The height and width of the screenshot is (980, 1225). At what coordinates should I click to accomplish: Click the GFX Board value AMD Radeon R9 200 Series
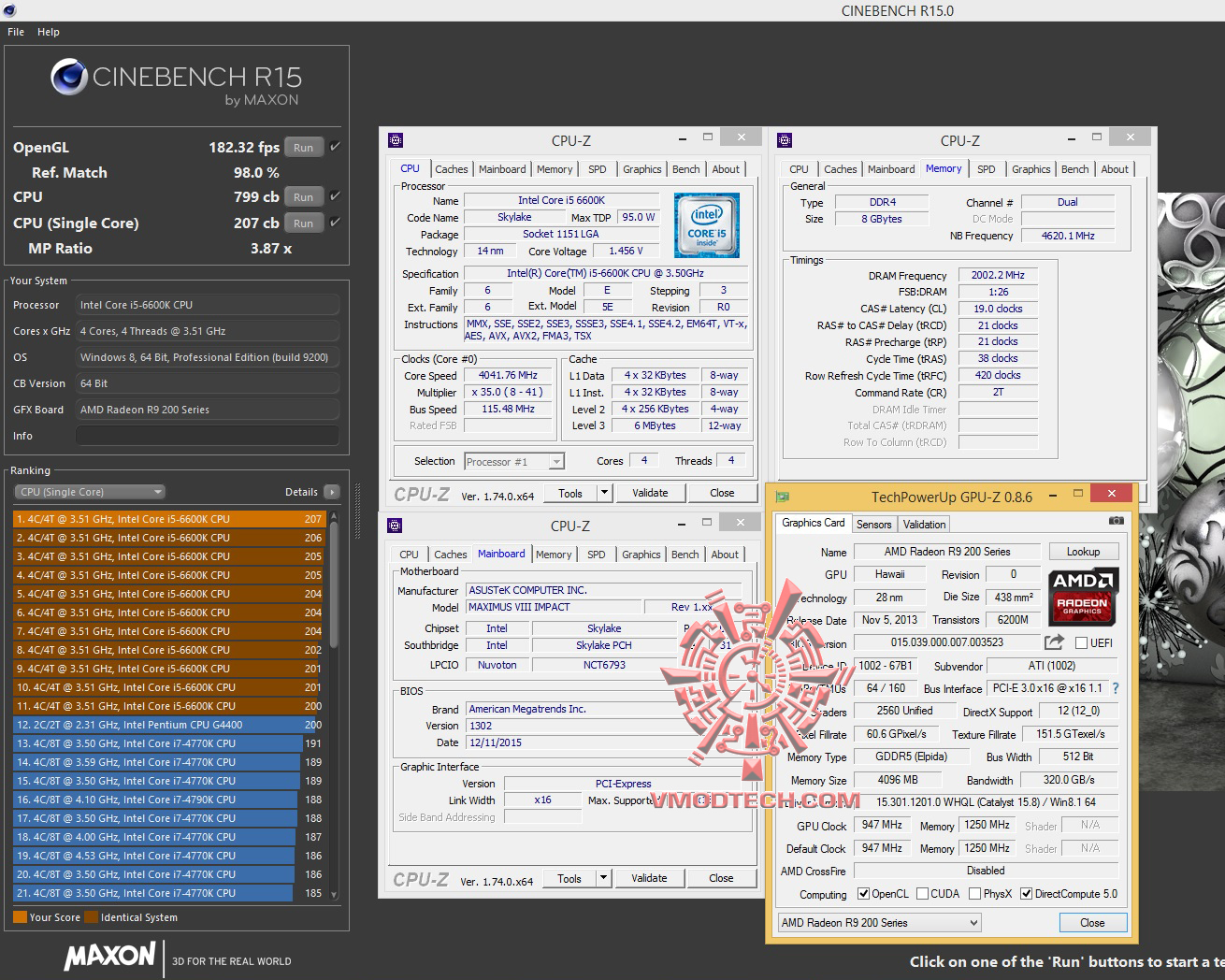[208, 410]
